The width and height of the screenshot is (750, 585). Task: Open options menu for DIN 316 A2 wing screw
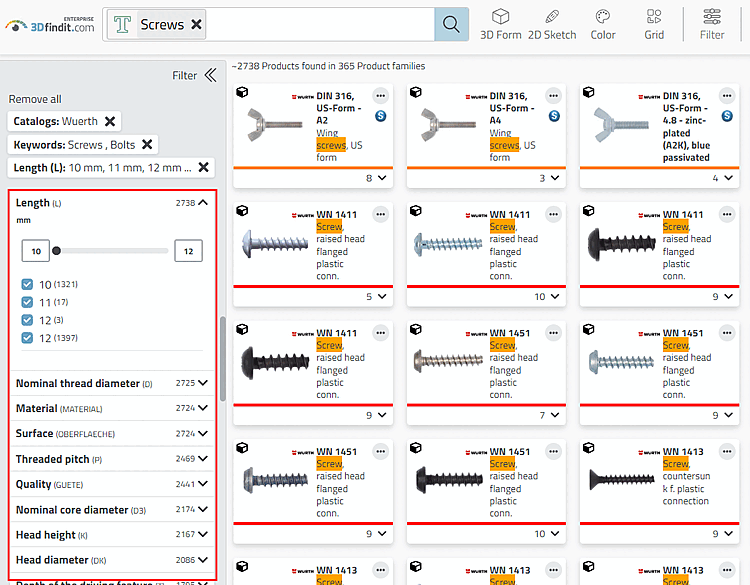click(x=380, y=96)
